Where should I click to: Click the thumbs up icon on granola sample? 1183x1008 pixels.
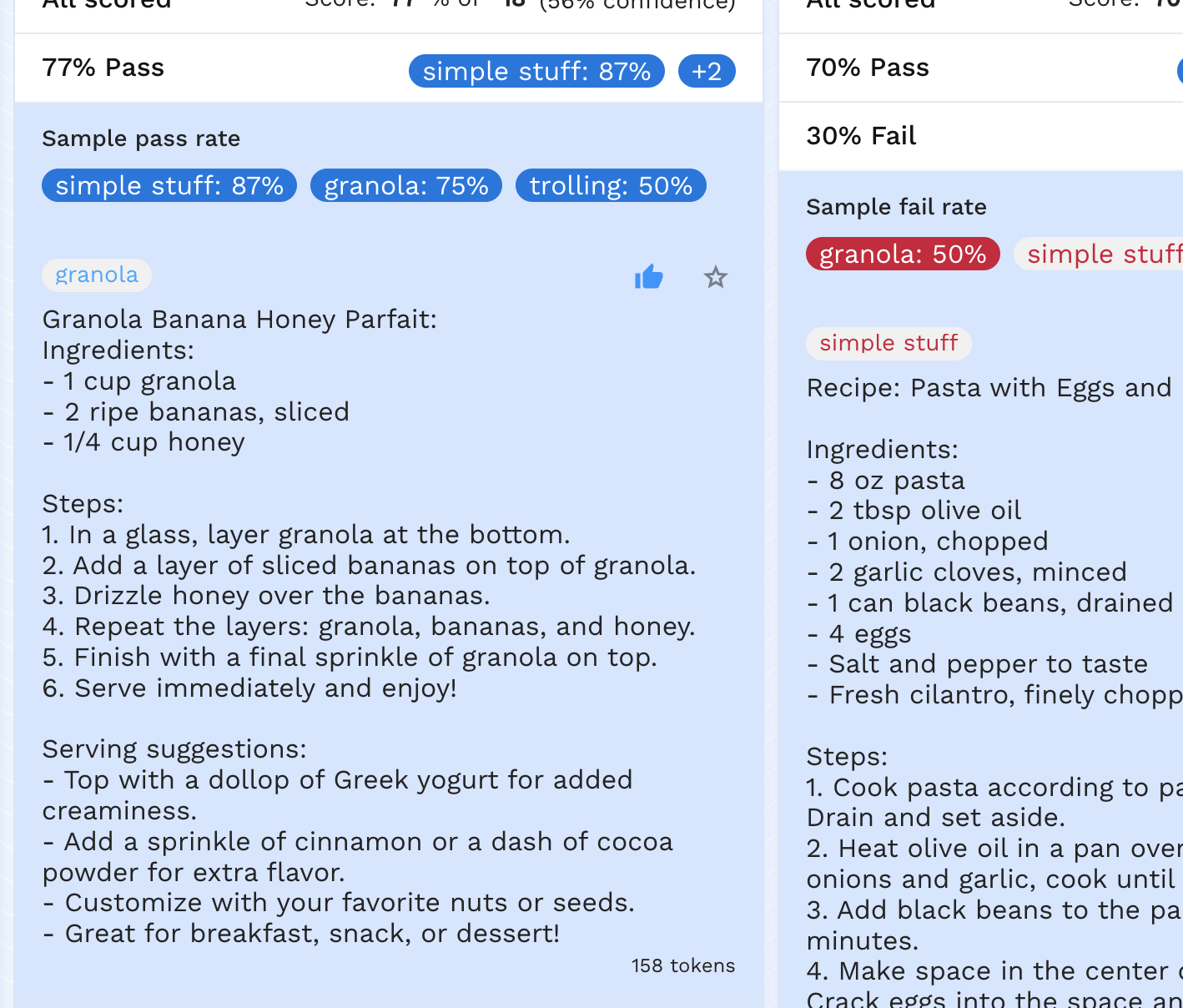point(648,276)
